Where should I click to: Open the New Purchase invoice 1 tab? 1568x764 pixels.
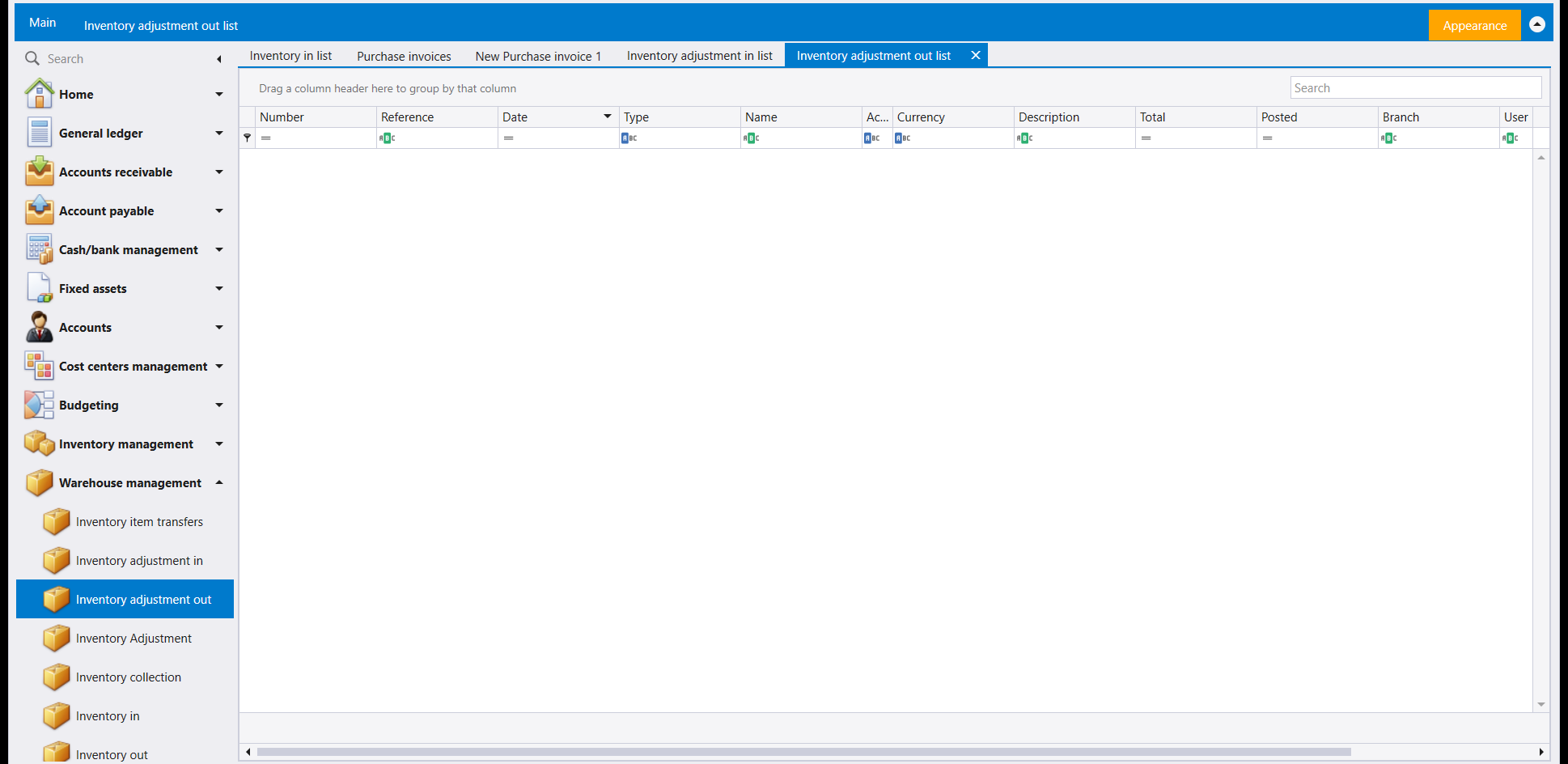[x=538, y=56]
